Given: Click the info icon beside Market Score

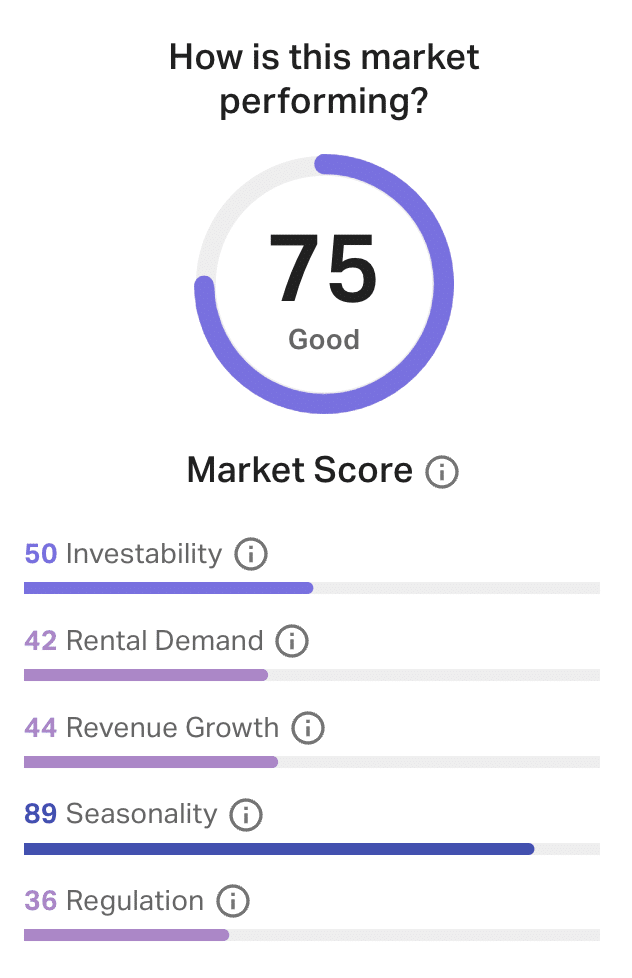Looking at the screenshot, I should [x=442, y=471].
